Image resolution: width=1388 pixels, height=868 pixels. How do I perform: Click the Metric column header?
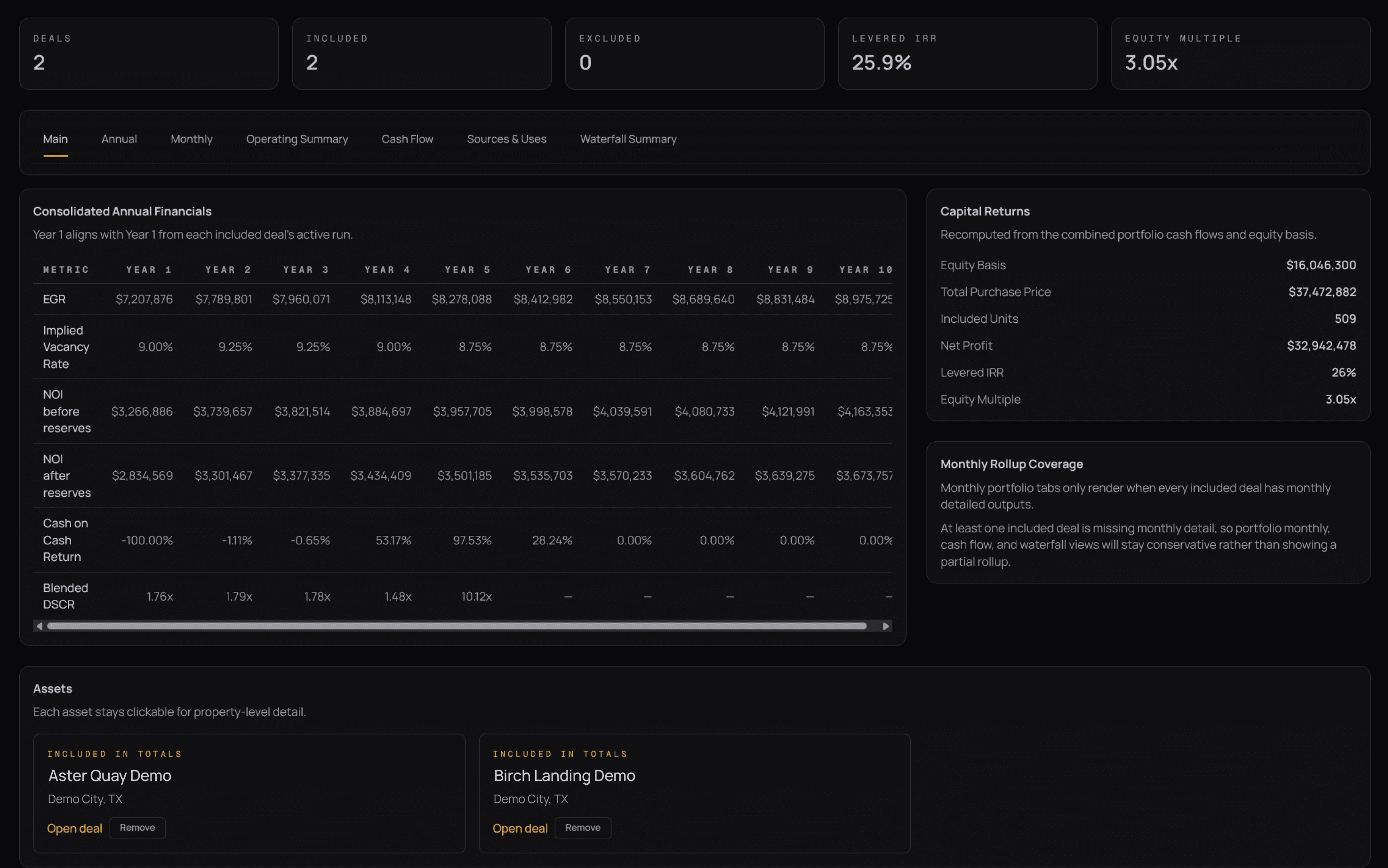pos(66,269)
